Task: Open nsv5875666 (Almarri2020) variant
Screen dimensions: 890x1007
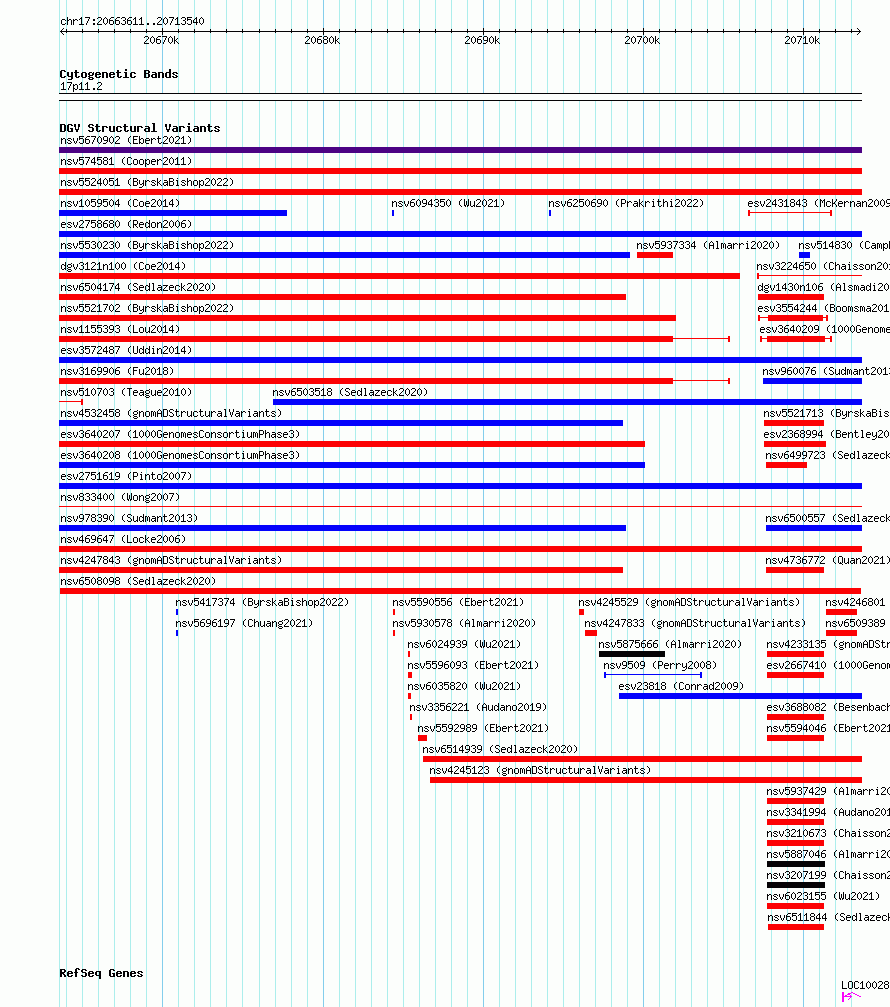Action: pos(670,644)
